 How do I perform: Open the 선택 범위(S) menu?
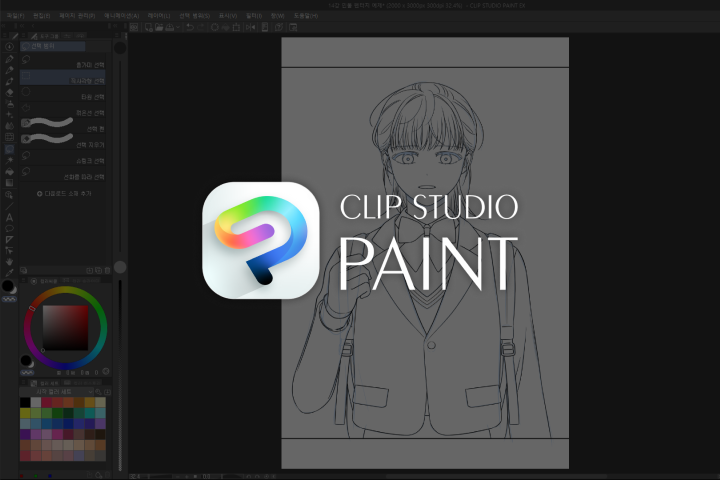195,16
